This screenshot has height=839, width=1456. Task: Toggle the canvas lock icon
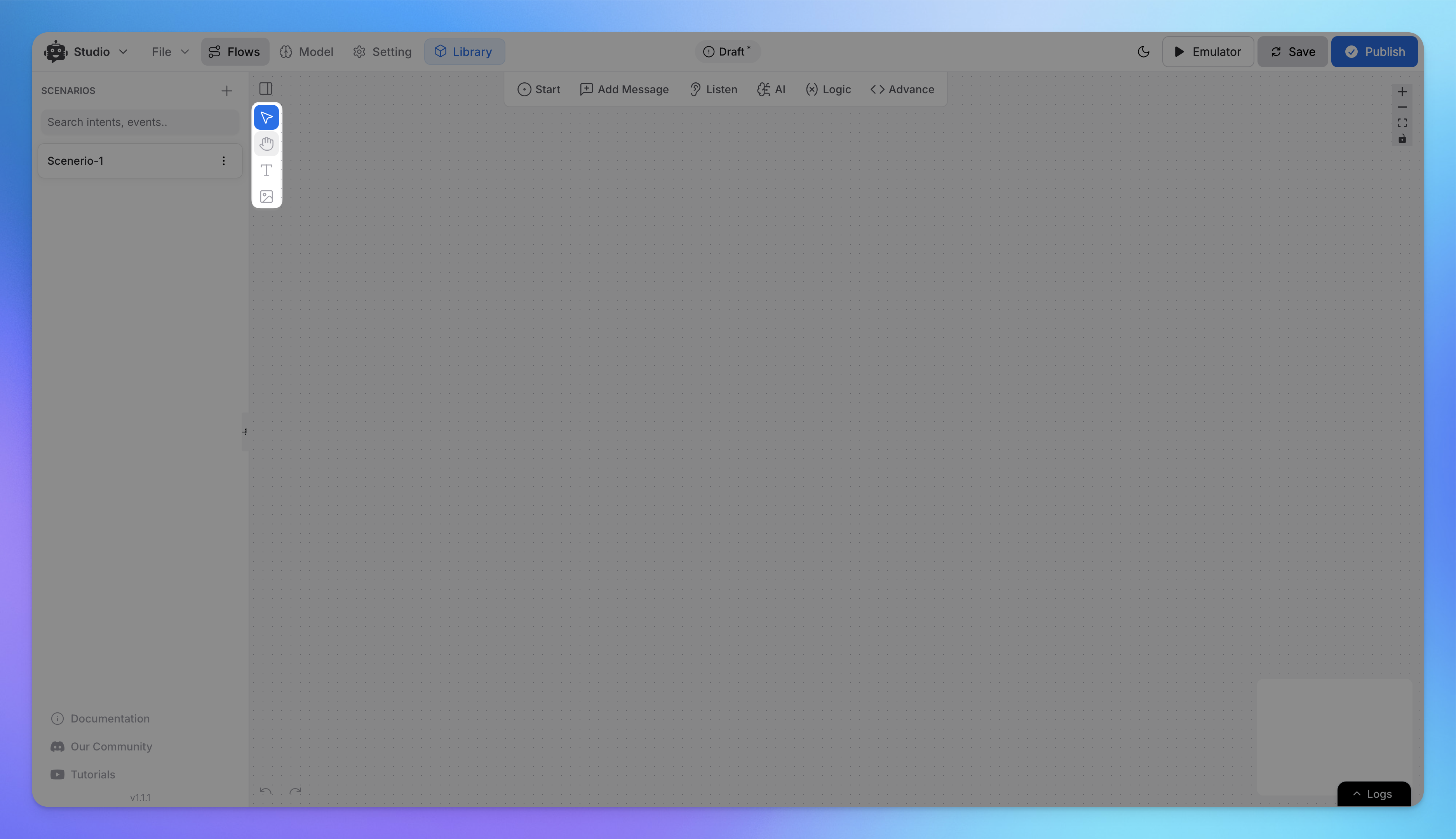pyautogui.click(x=1402, y=139)
